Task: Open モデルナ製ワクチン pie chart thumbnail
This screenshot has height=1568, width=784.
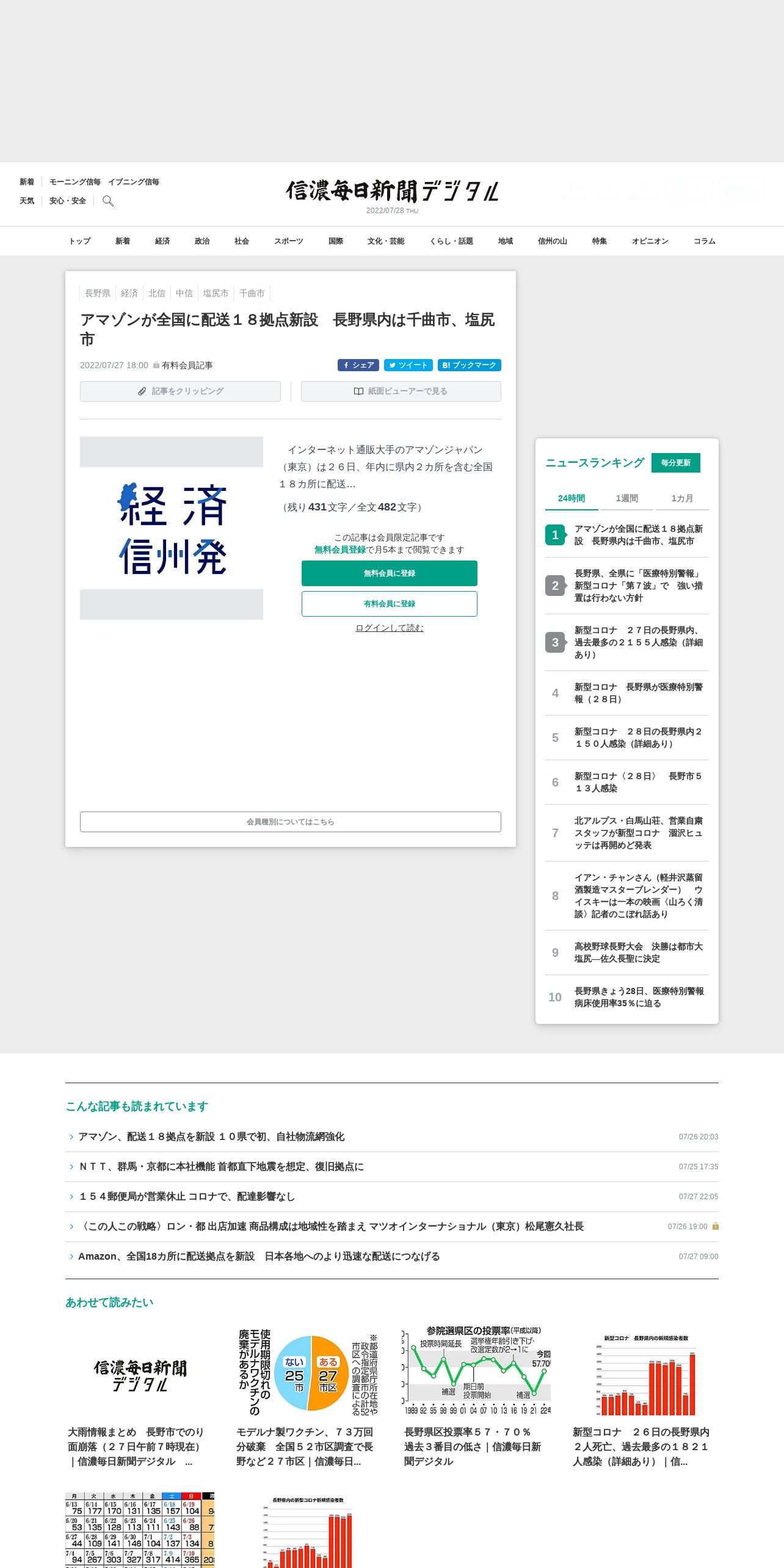Action: 308,1372
